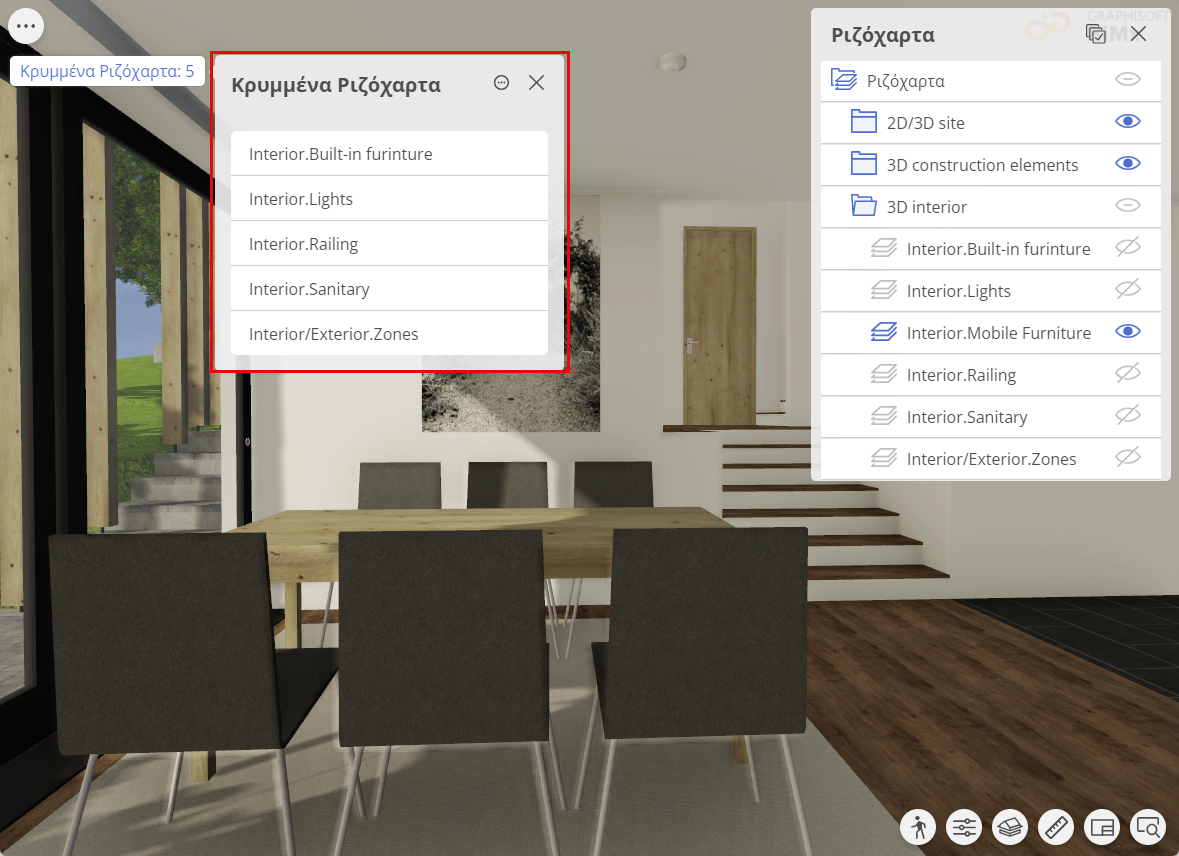Image resolution: width=1179 pixels, height=856 pixels.
Task: Open the three-dots menu button at top left
Action: [26, 26]
